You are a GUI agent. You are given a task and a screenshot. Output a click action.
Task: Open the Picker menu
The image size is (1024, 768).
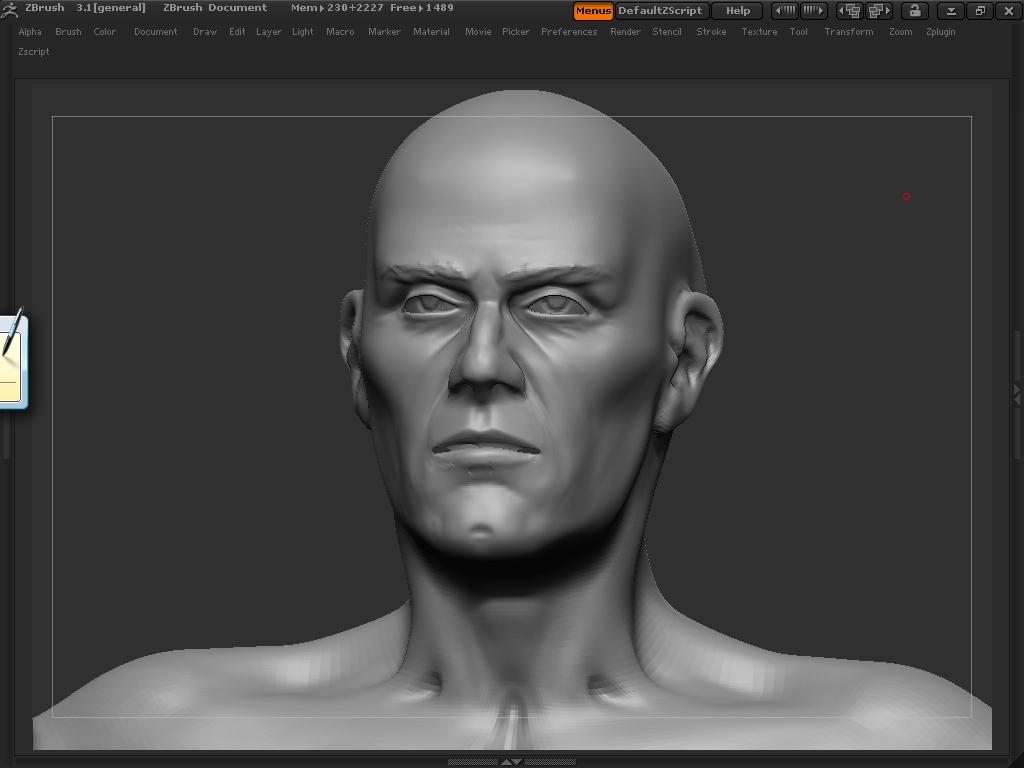(516, 31)
